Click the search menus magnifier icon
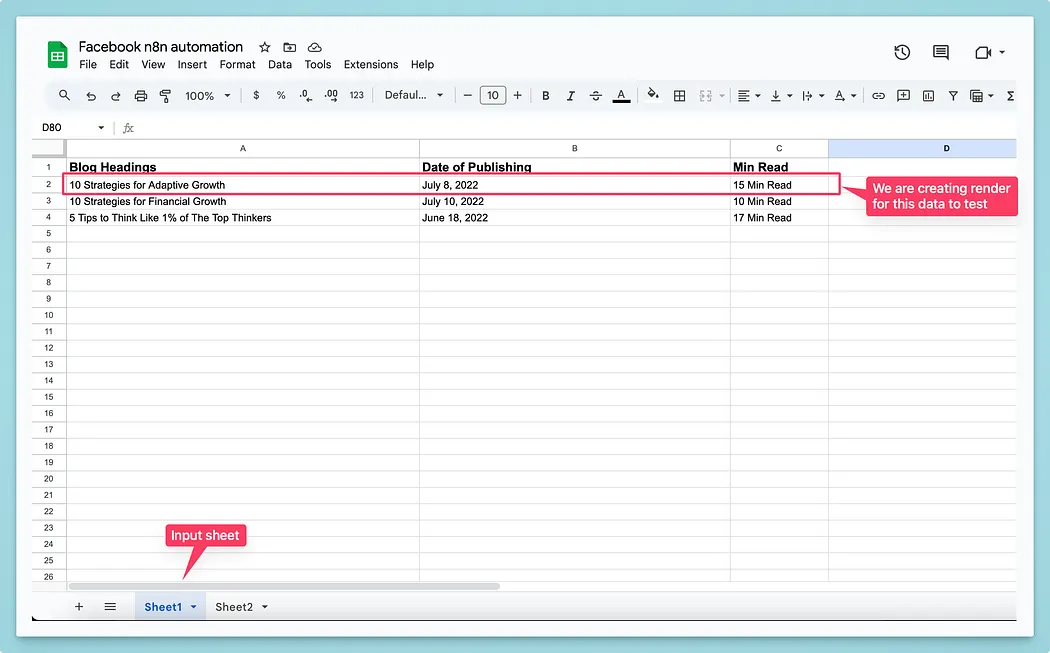The height and width of the screenshot is (653, 1050). tap(64, 96)
